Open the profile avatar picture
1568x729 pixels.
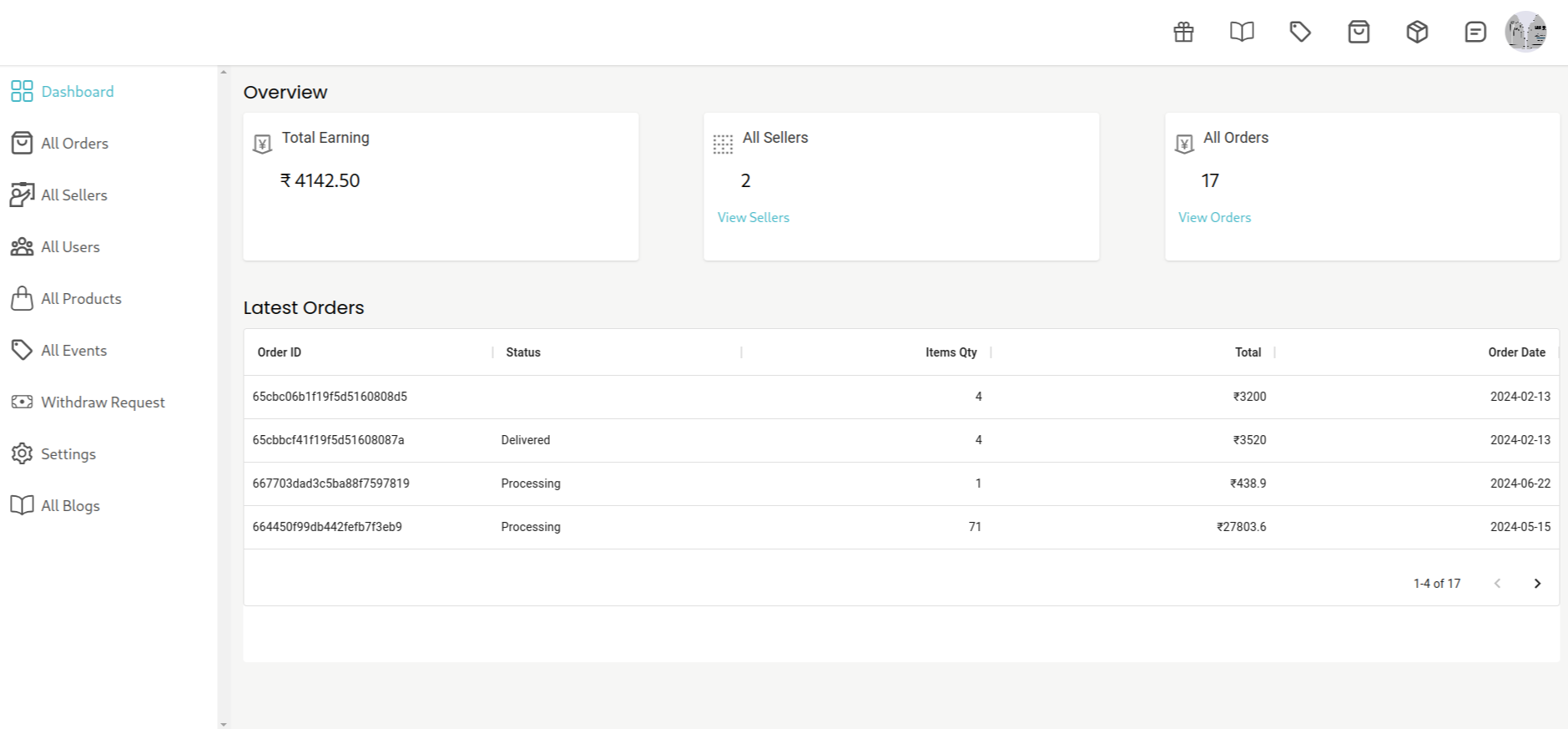click(1525, 32)
